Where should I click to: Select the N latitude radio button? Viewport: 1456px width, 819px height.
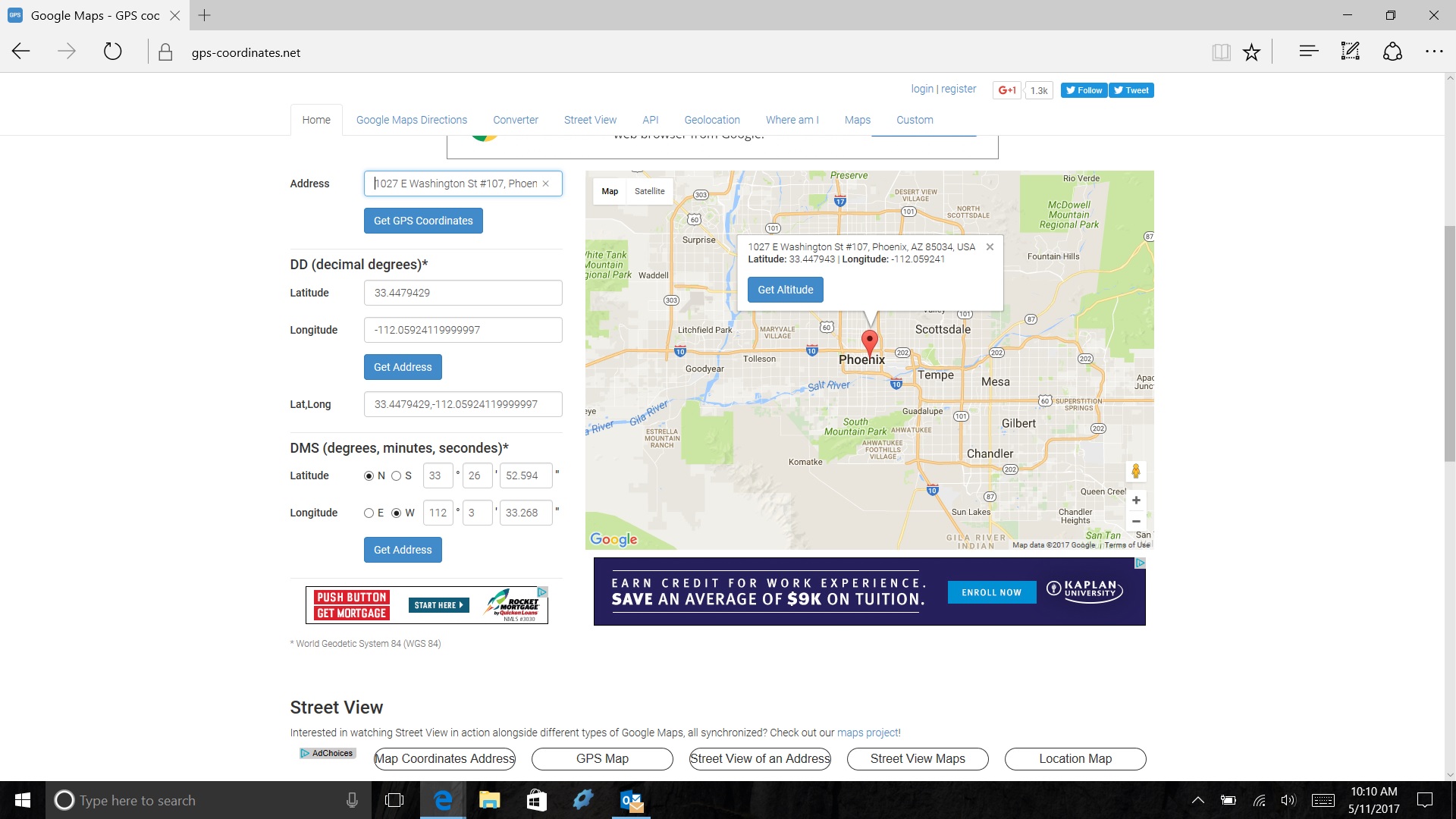pos(369,476)
